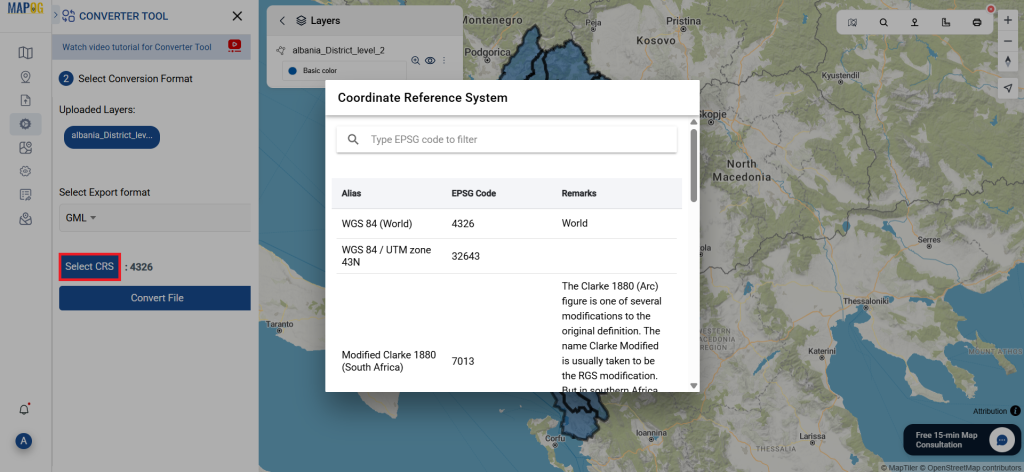1024x472 pixels.
Task: Reset map north with compass
Action: [1008, 61]
